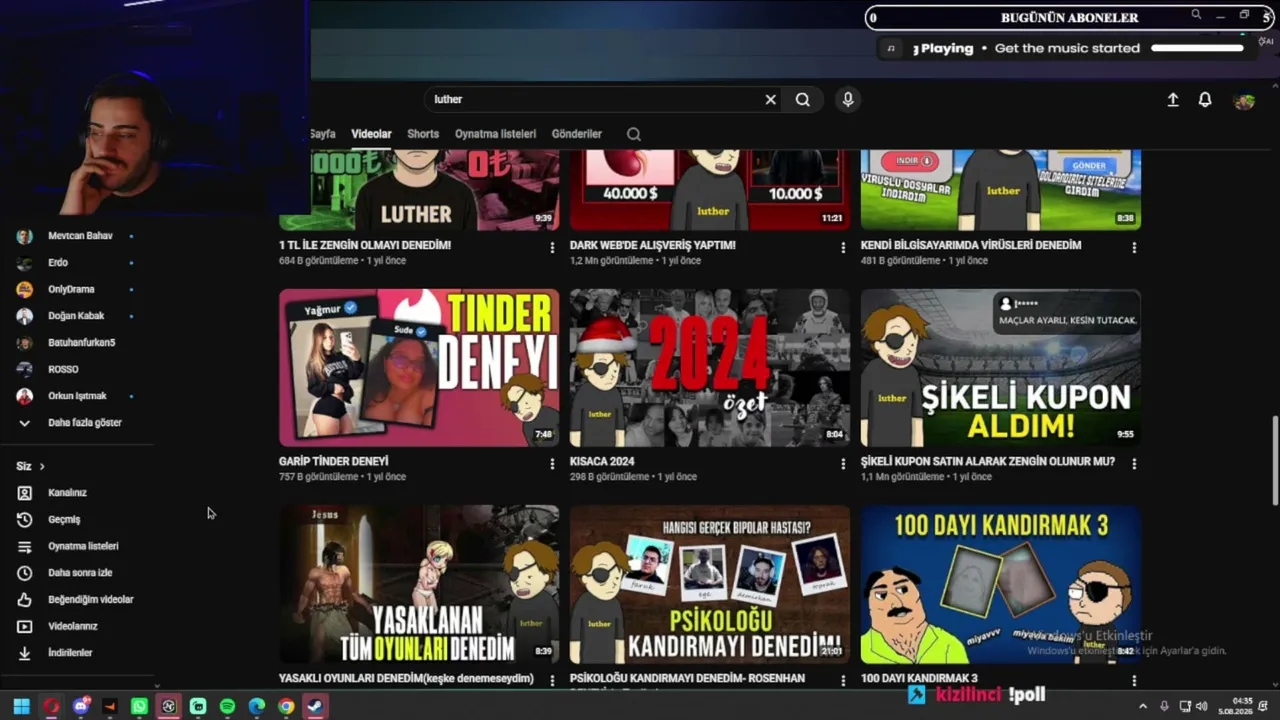This screenshot has width=1280, height=720.
Task: Open the Windows Start menu
Action: click(x=21, y=707)
